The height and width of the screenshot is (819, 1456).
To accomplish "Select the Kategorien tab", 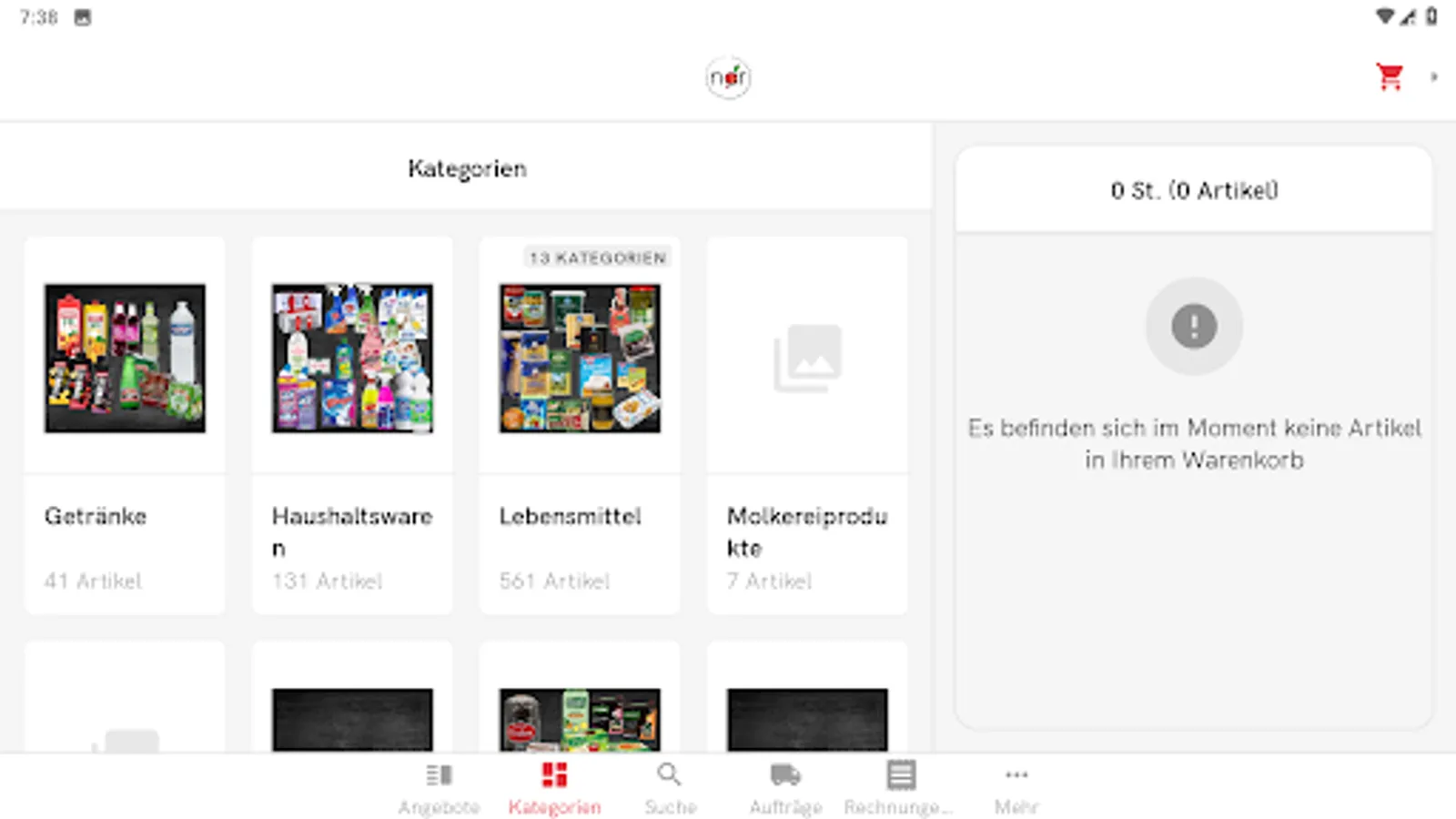I will [554, 788].
